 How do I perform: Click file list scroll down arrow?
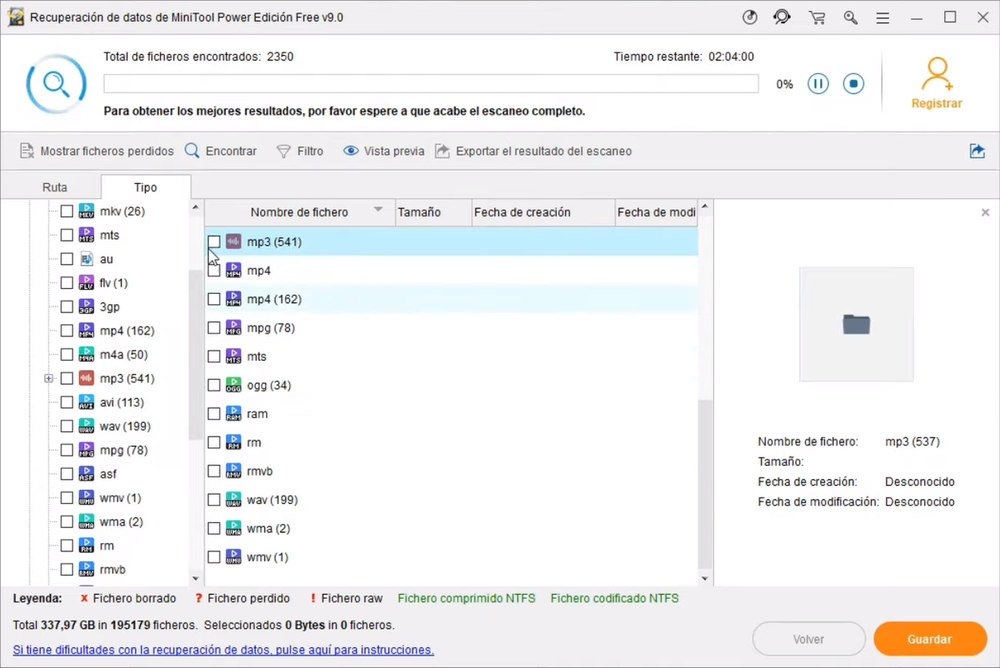704,579
